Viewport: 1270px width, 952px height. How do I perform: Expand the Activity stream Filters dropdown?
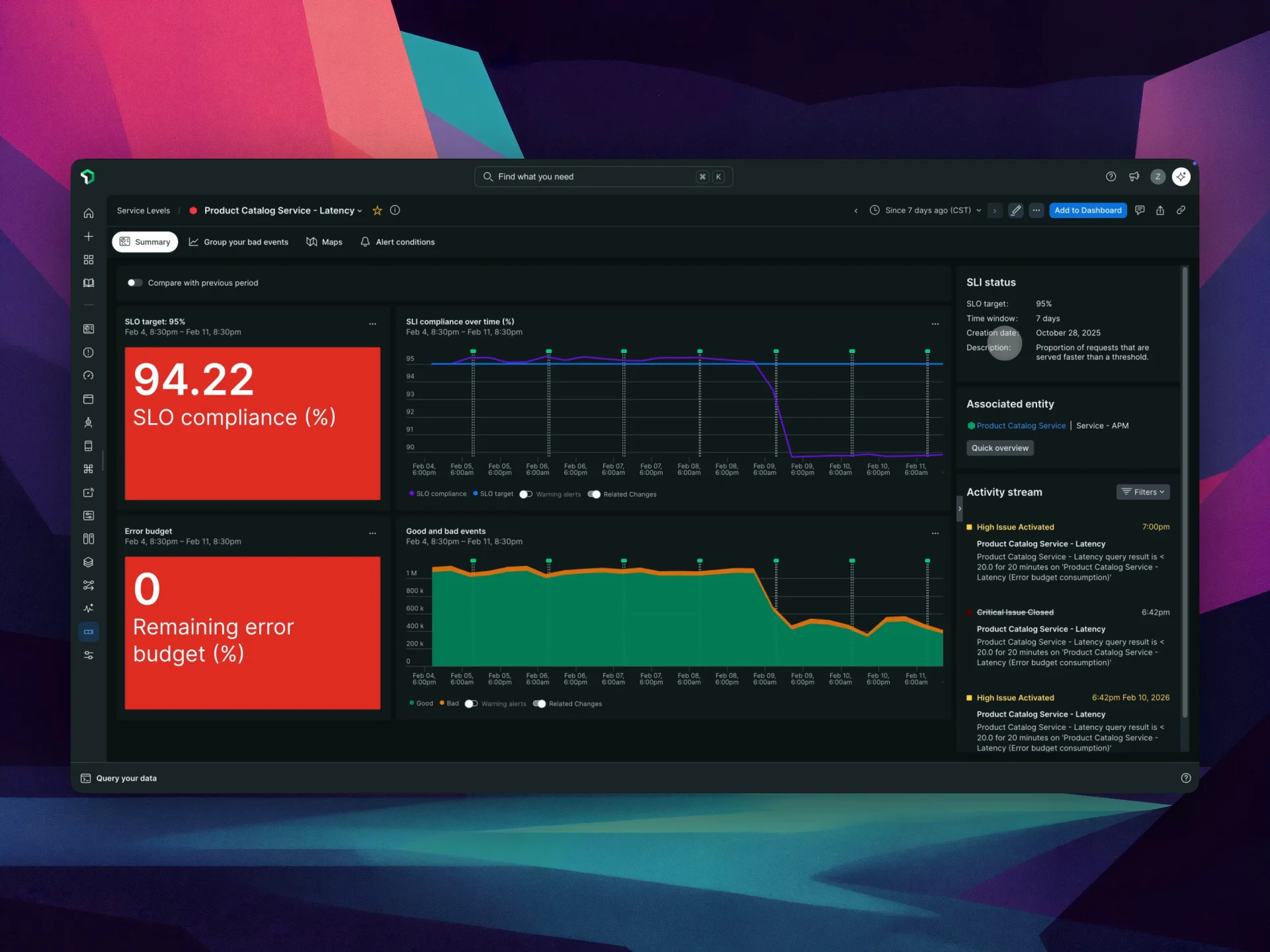pos(1142,492)
